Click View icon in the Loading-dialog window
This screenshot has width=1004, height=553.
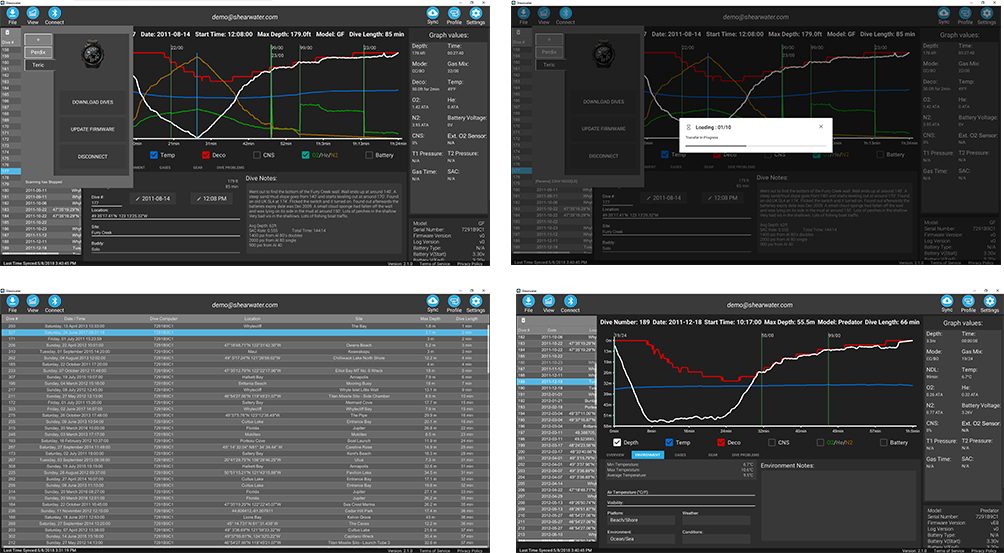544,12
